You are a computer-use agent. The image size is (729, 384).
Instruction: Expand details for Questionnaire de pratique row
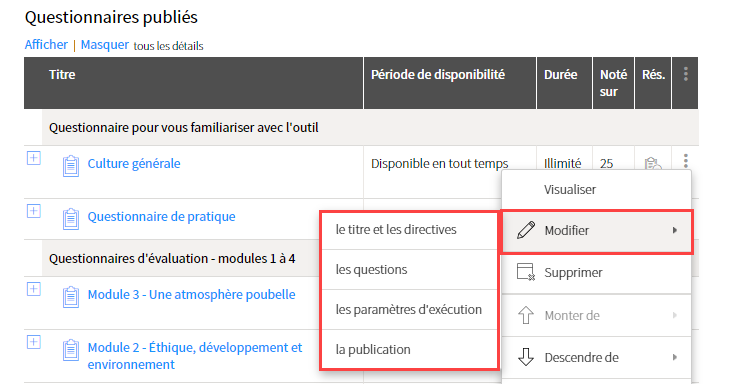[33, 211]
